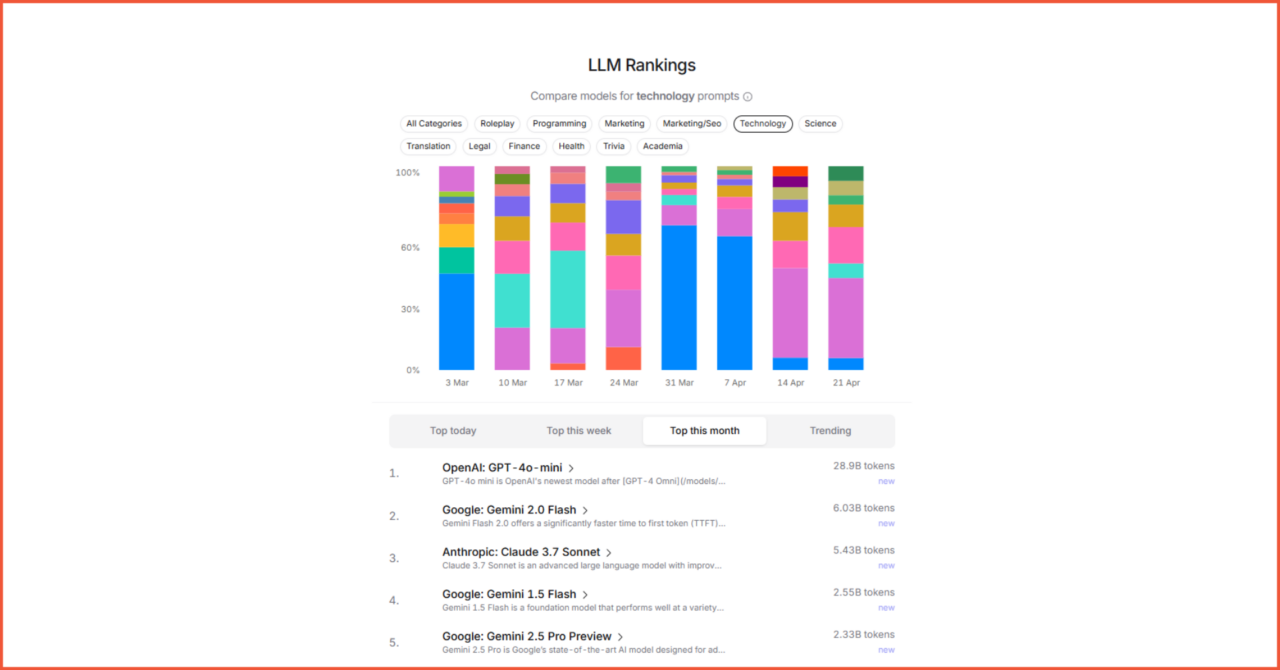The width and height of the screenshot is (1280, 670).
Task: Click the teal segment in 10 Mar bar
Action: pyautogui.click(x=513, y=301)
